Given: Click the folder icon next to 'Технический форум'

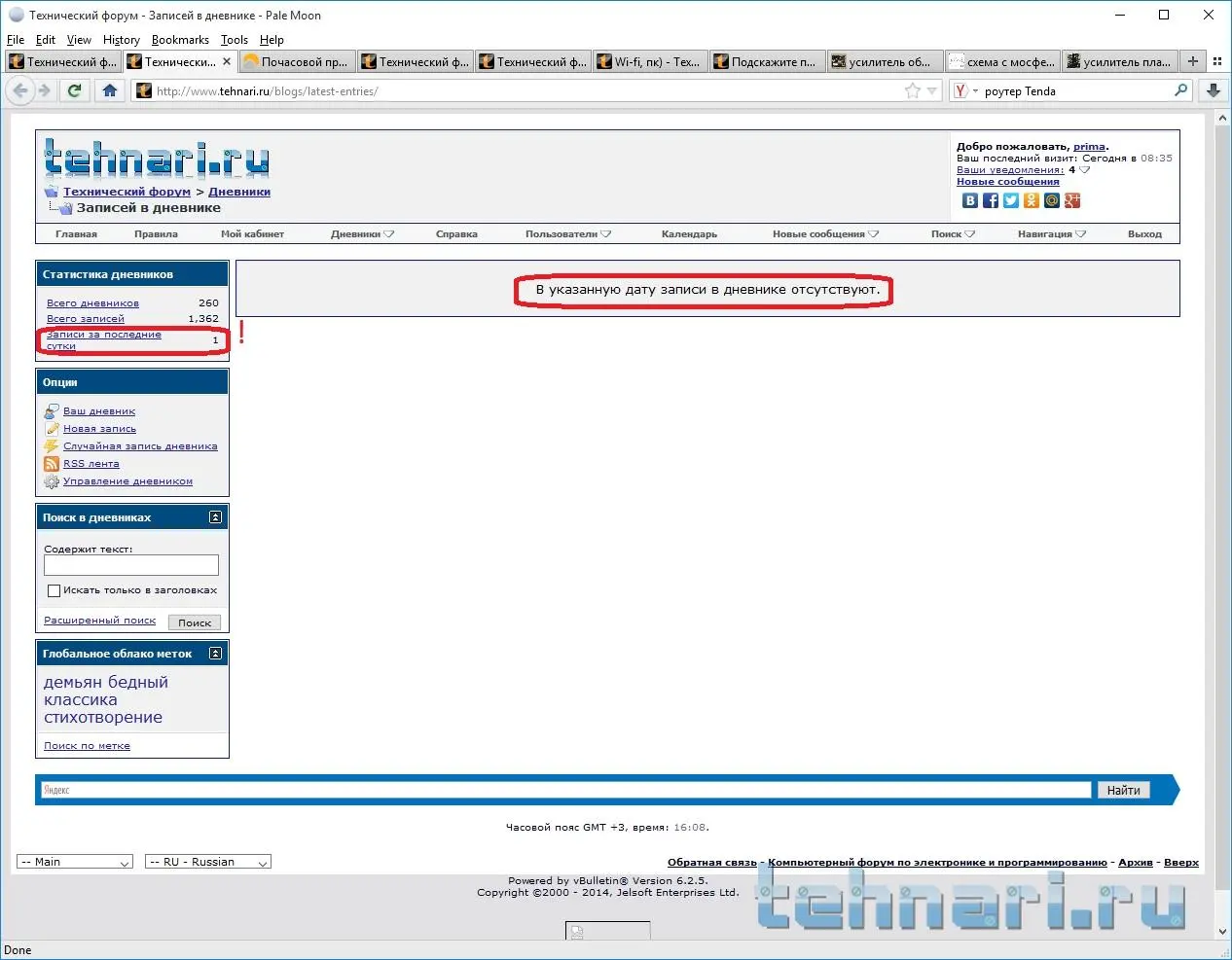Looking at the screenshot, I should (x=52, y=192).
